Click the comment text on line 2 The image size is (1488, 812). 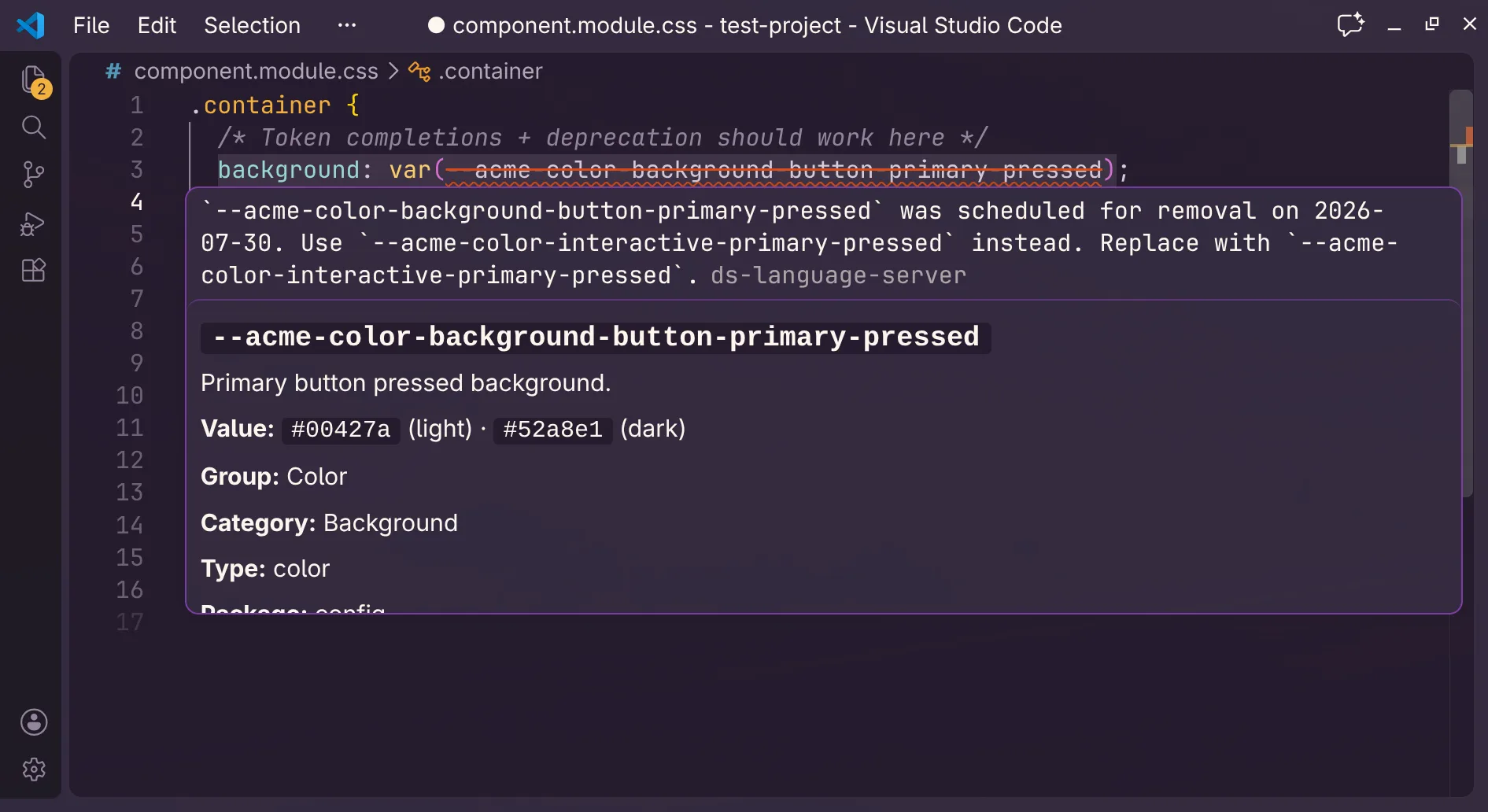pyautogui.click(x=602, y=138)
